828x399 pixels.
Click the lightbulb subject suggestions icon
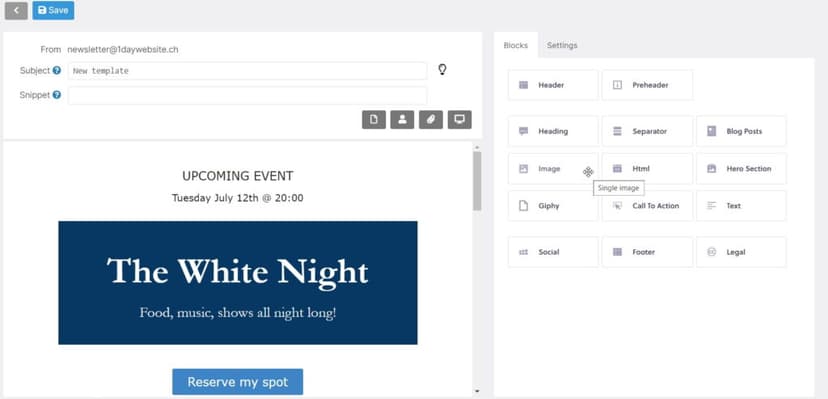pyautogui.click(x=443, y=70)
